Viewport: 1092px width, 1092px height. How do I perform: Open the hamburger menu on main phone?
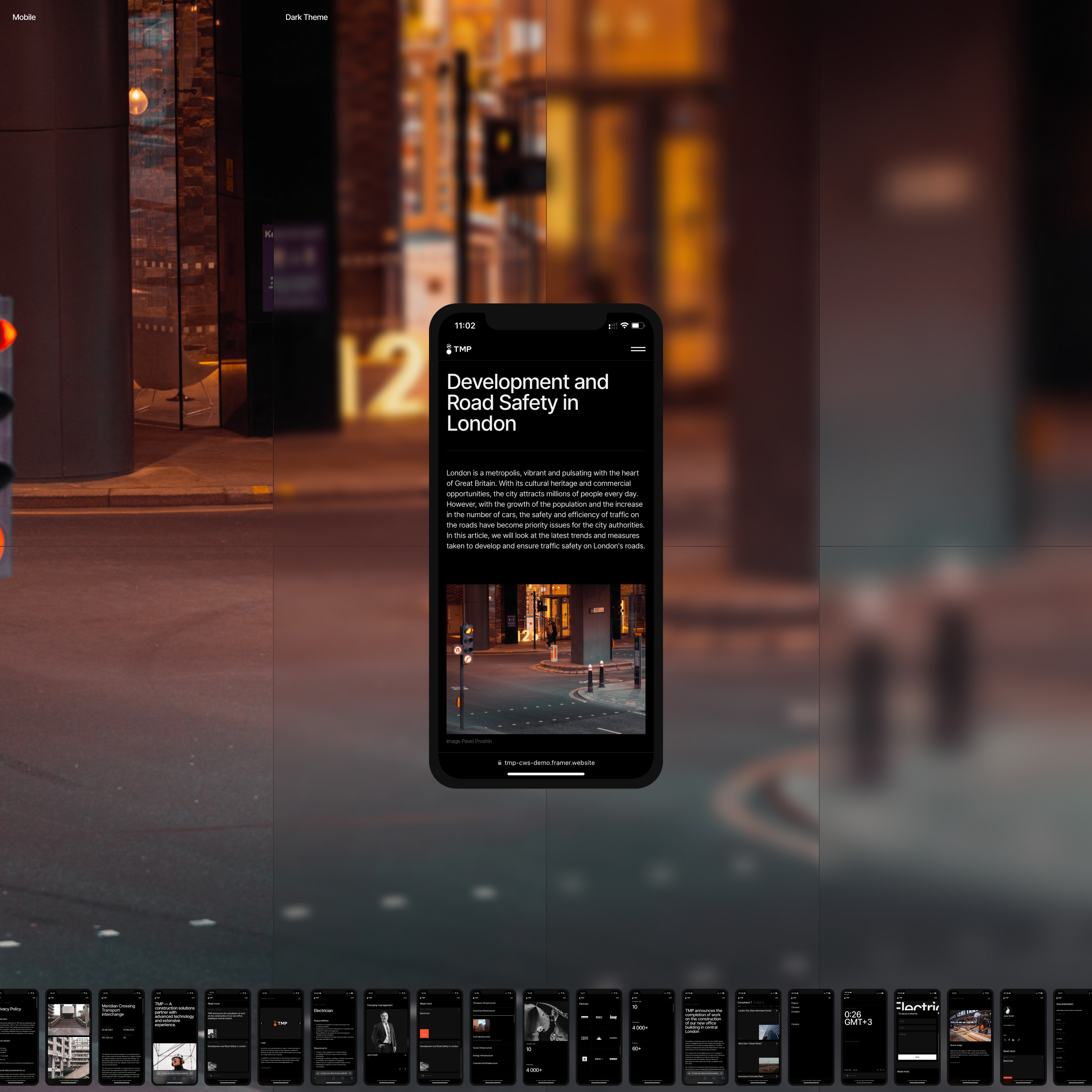tap(638, 349)
